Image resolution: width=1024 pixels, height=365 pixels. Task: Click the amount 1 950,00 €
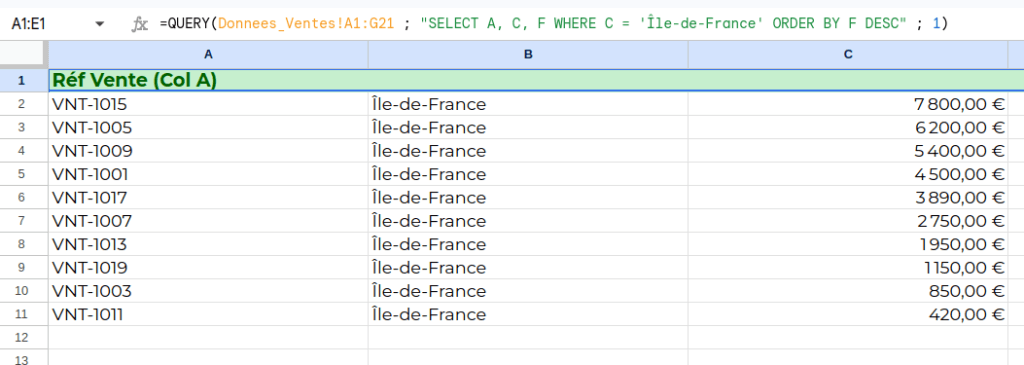coord(962,244)
